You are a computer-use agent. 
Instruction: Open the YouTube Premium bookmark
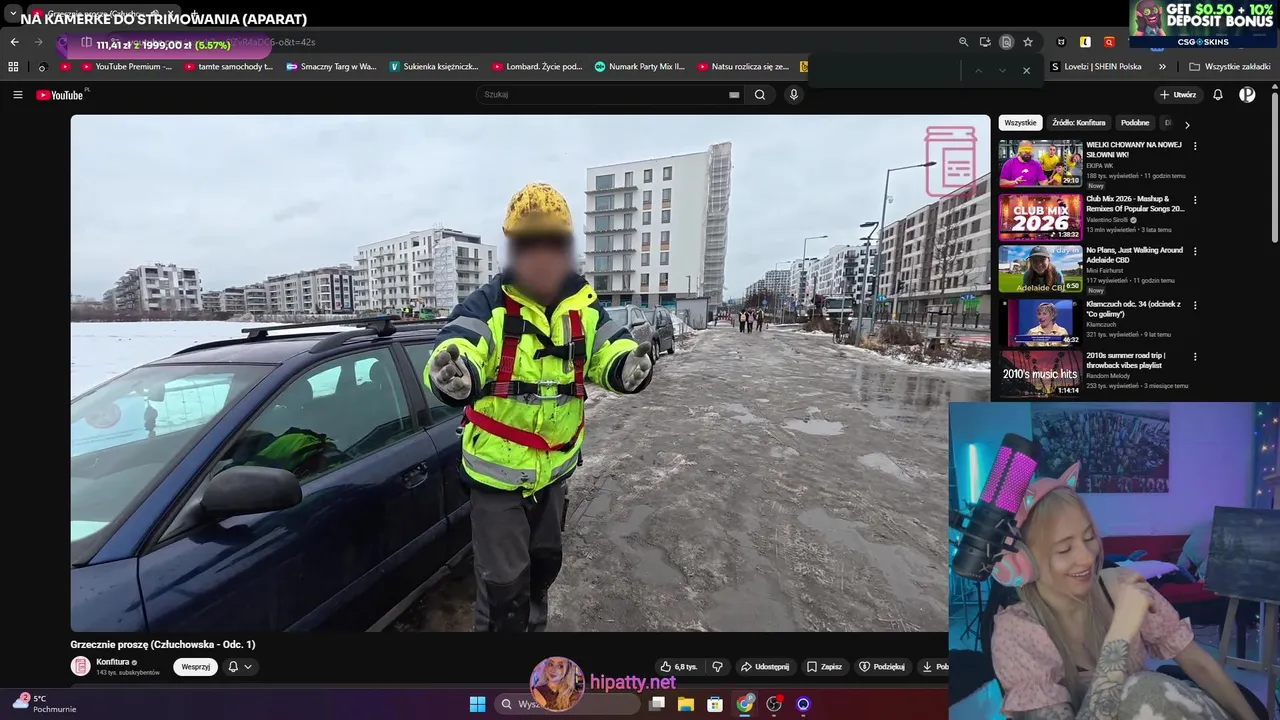tap(127, 67)
